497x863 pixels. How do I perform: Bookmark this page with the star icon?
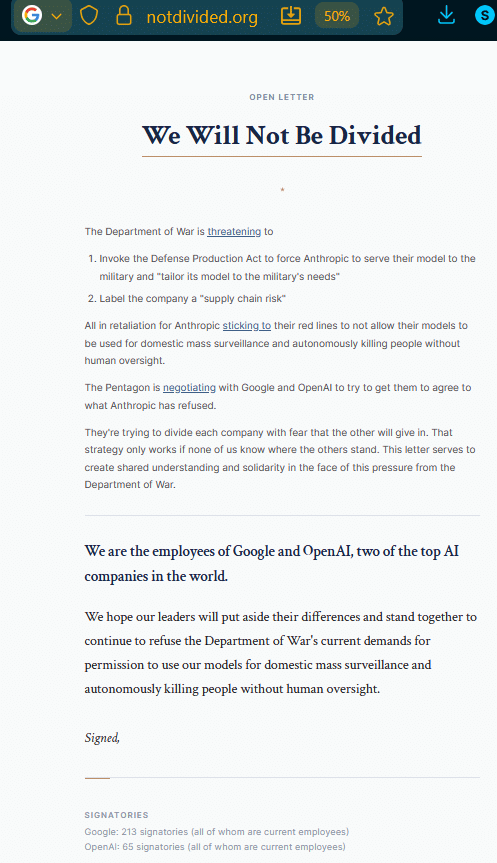click(384, 16)
